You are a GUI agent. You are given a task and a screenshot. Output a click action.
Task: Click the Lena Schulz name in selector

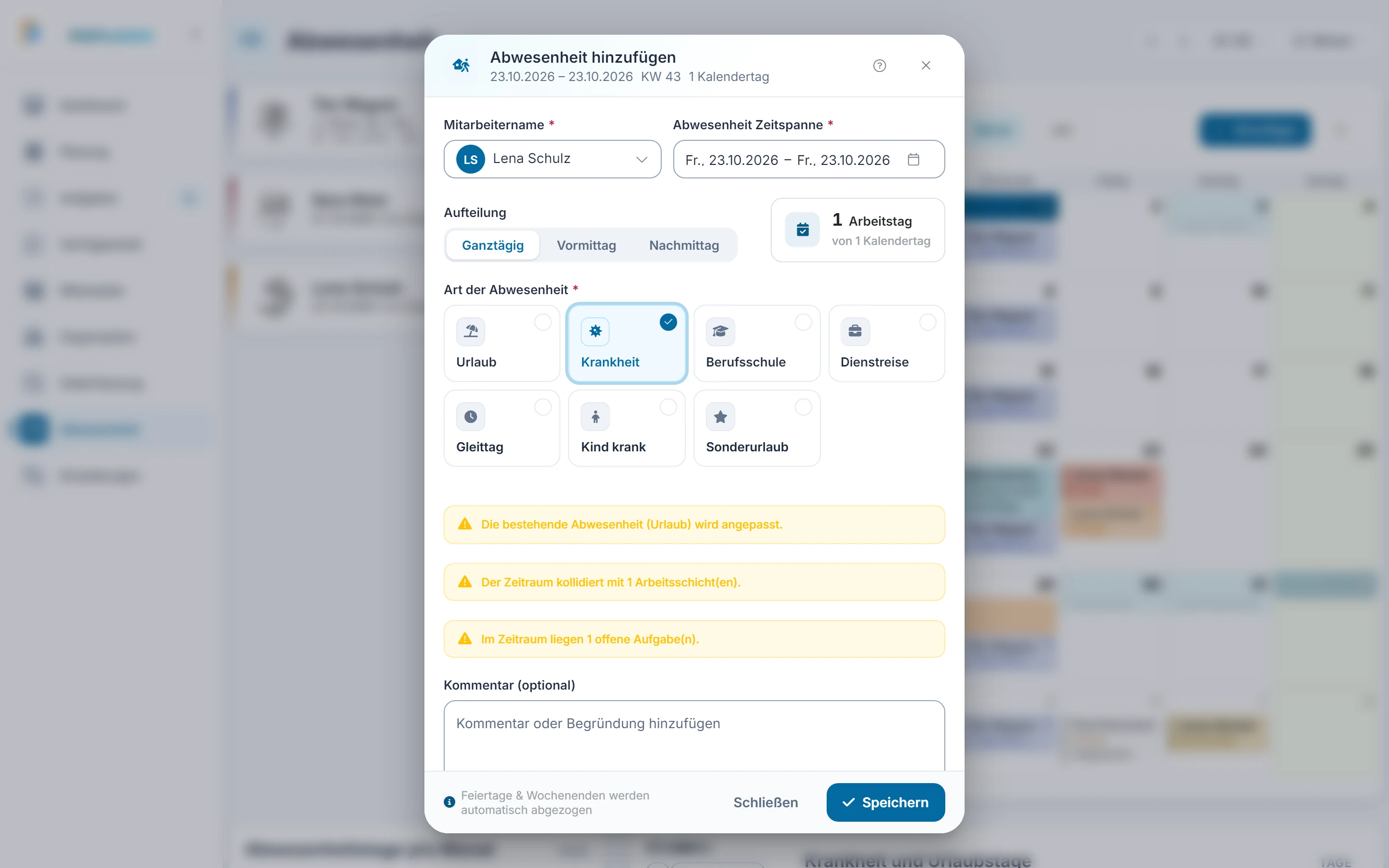[x=531, y=159]
